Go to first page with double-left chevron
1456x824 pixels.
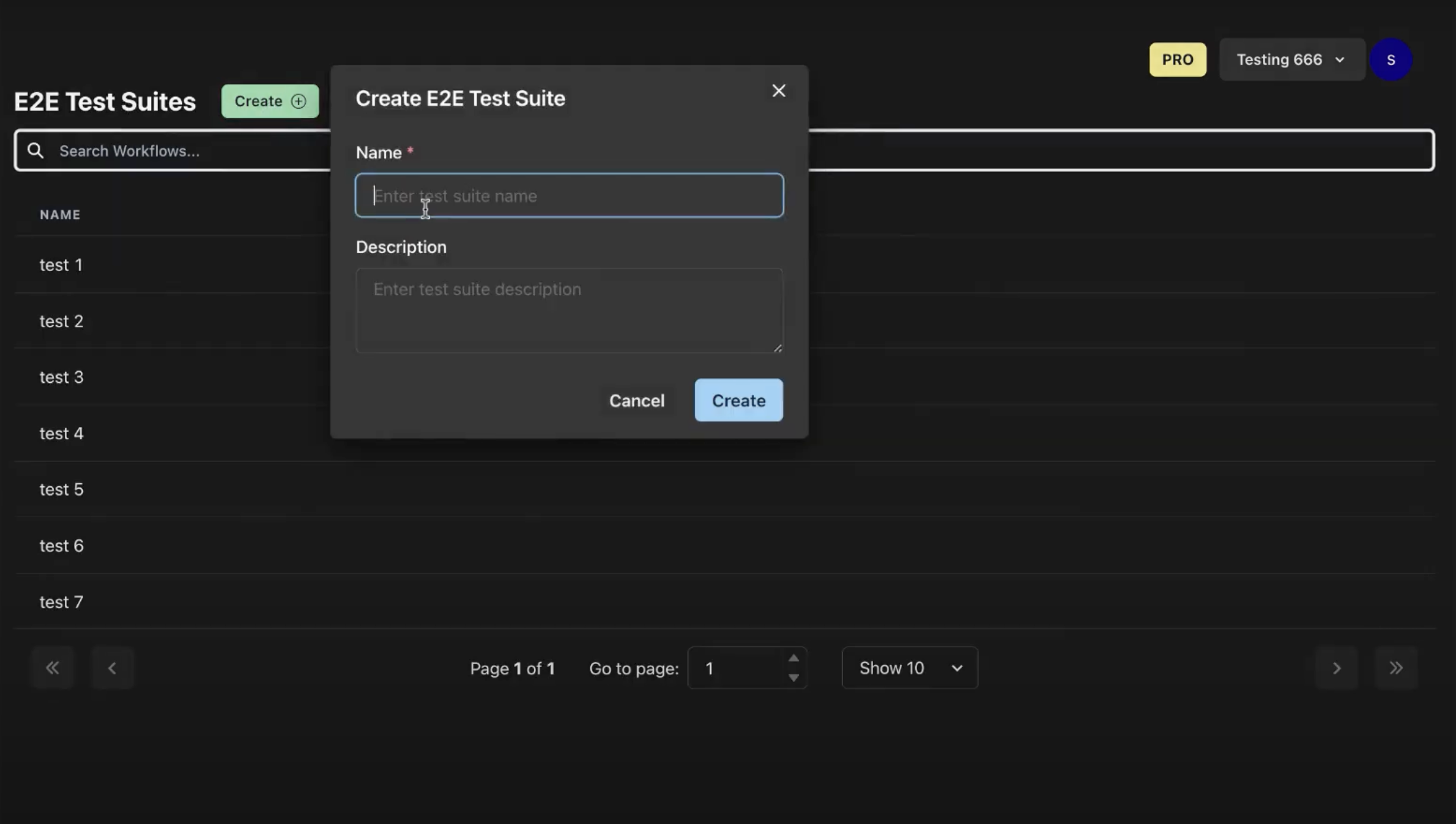53,668
